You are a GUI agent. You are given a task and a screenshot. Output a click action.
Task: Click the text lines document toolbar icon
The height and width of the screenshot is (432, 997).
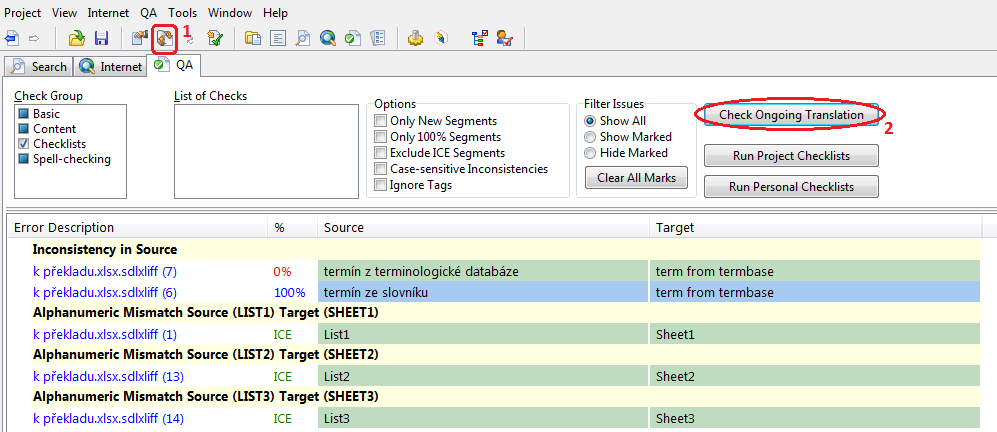point(278,39)
